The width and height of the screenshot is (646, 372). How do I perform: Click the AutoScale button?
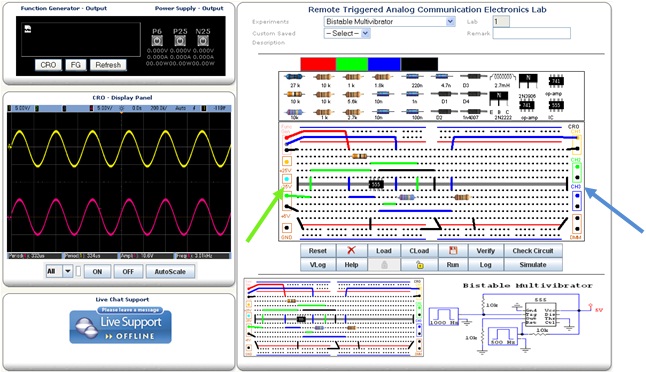tap(170, 271)
